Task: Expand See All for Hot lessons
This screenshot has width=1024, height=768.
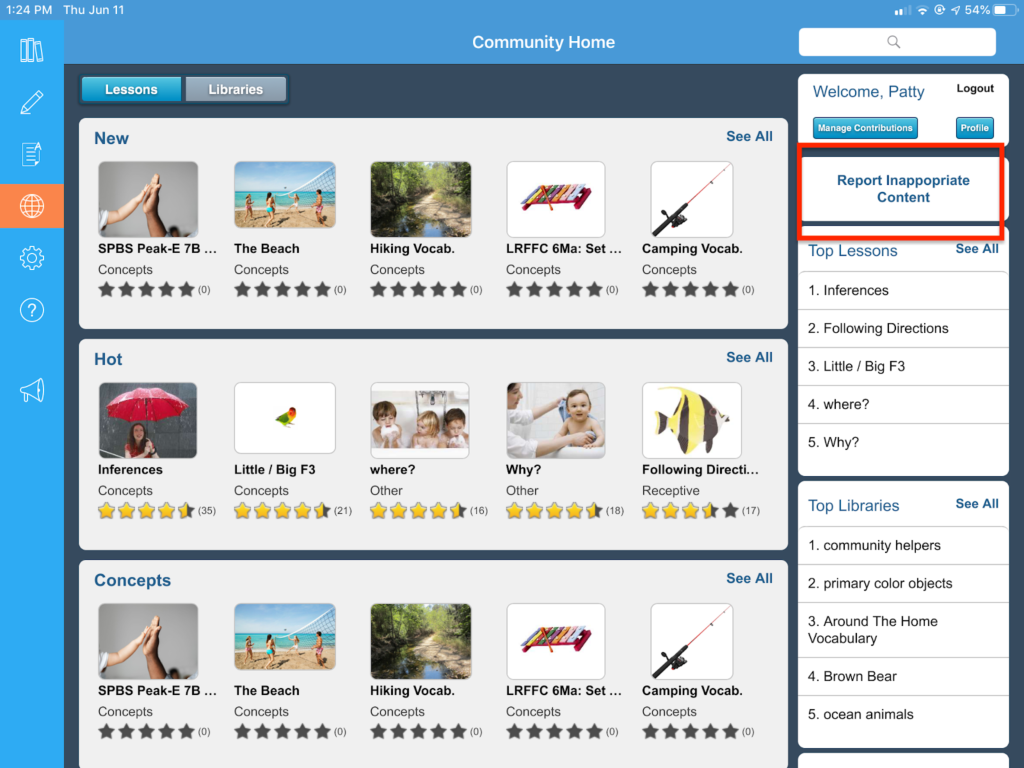Action: [x=749, y=357]
